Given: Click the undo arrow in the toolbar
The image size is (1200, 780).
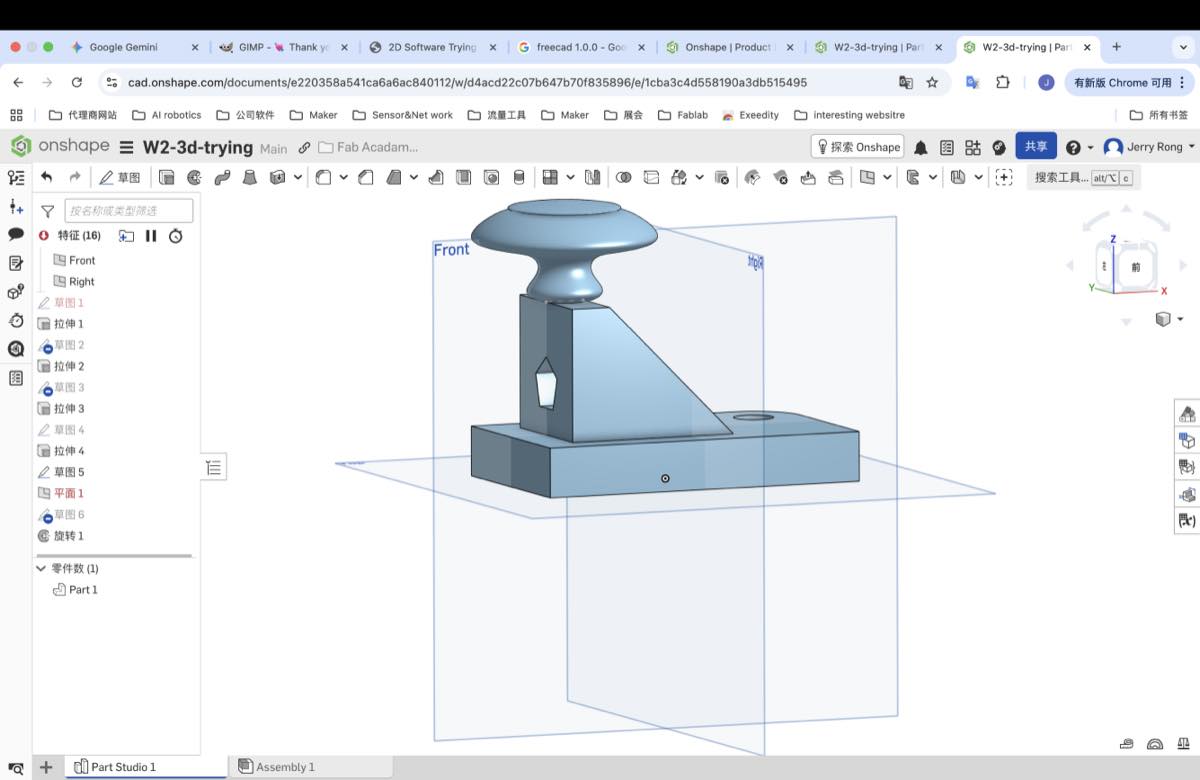Looking at the screenshot, I should [x=46, y=177].
